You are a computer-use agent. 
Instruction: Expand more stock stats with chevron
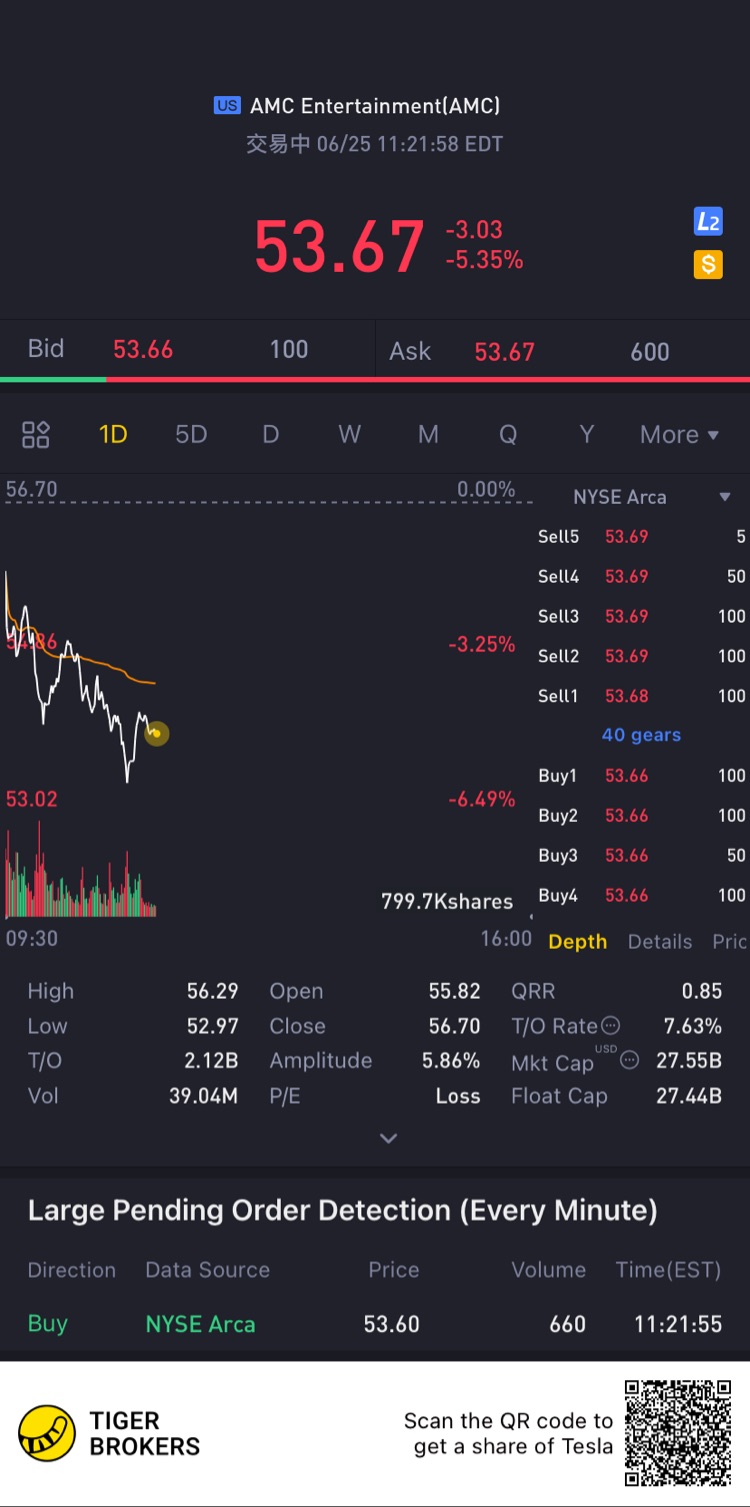point(388,1138)
